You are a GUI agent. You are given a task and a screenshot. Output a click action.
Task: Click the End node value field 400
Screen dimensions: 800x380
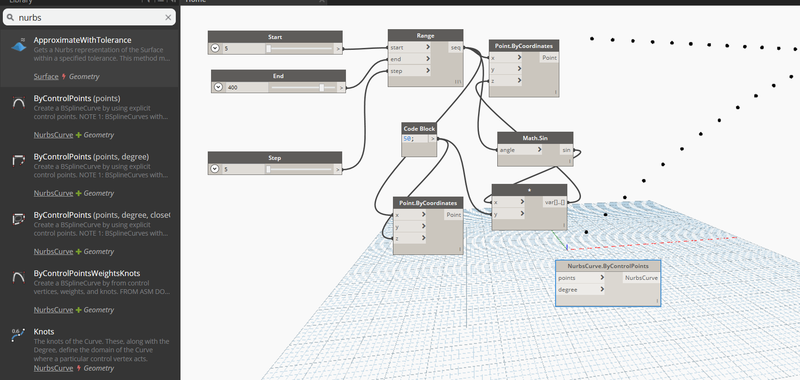coord(246,87)
